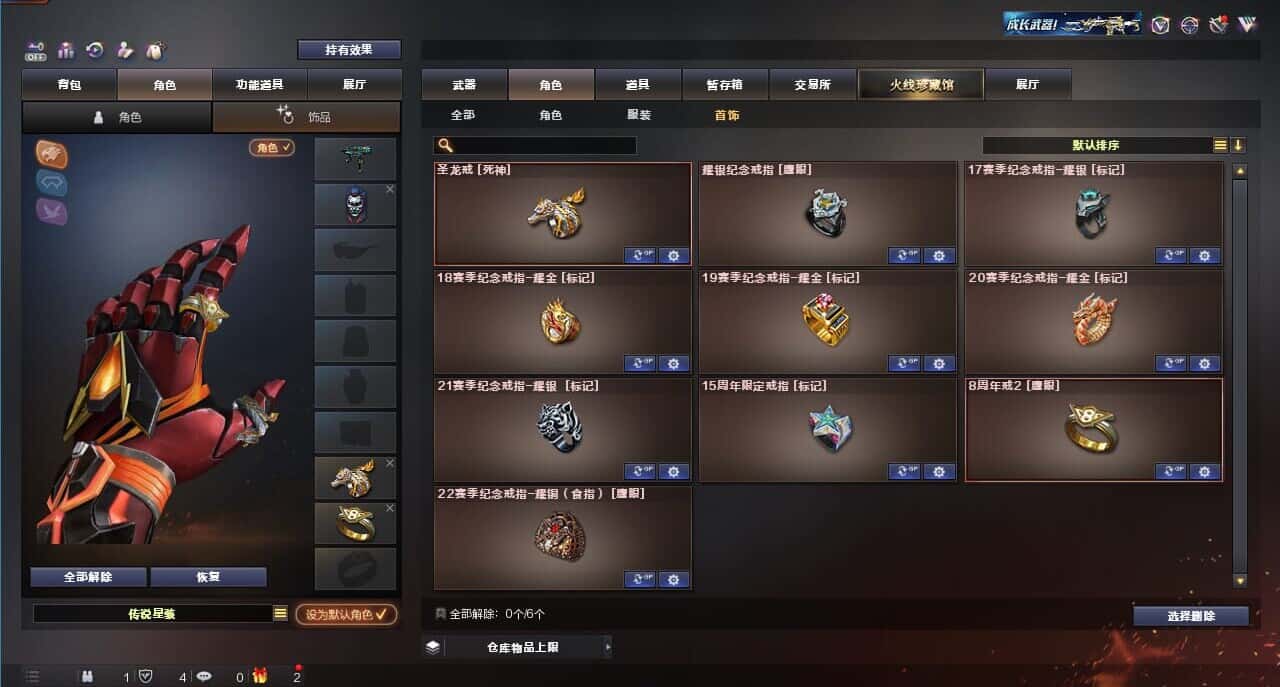
Task: Open the bar chart statistics icon
Action: point(66,50)
